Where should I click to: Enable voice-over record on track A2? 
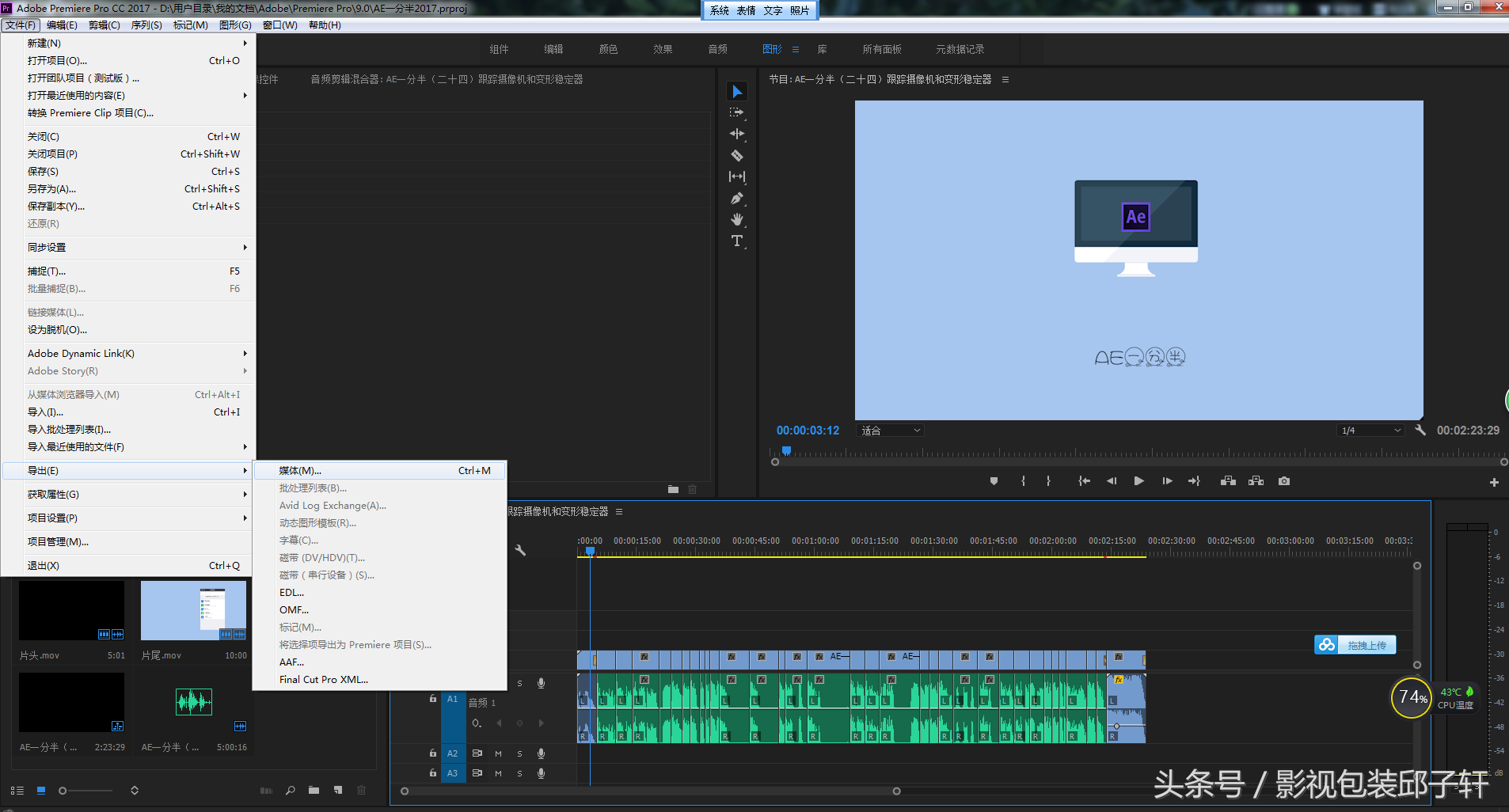(x=541, y=753)
